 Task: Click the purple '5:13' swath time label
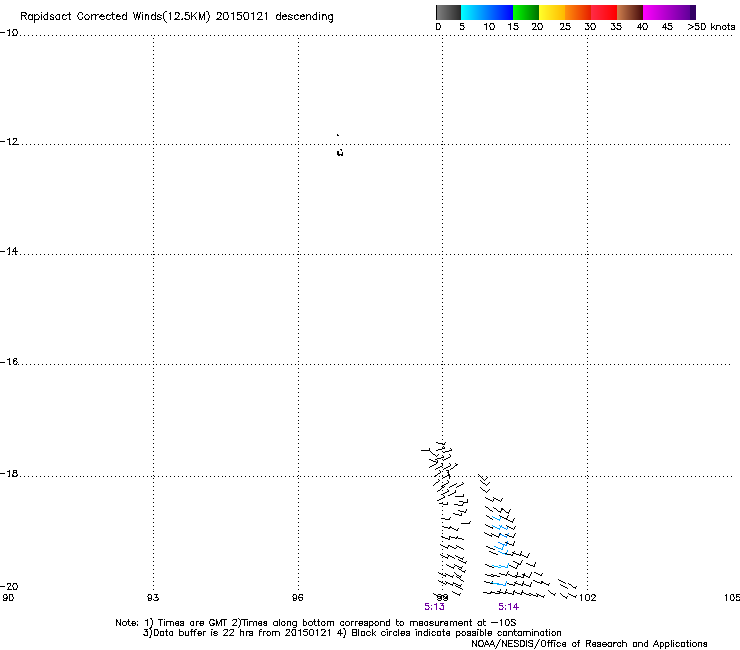[x=434, y=607]
